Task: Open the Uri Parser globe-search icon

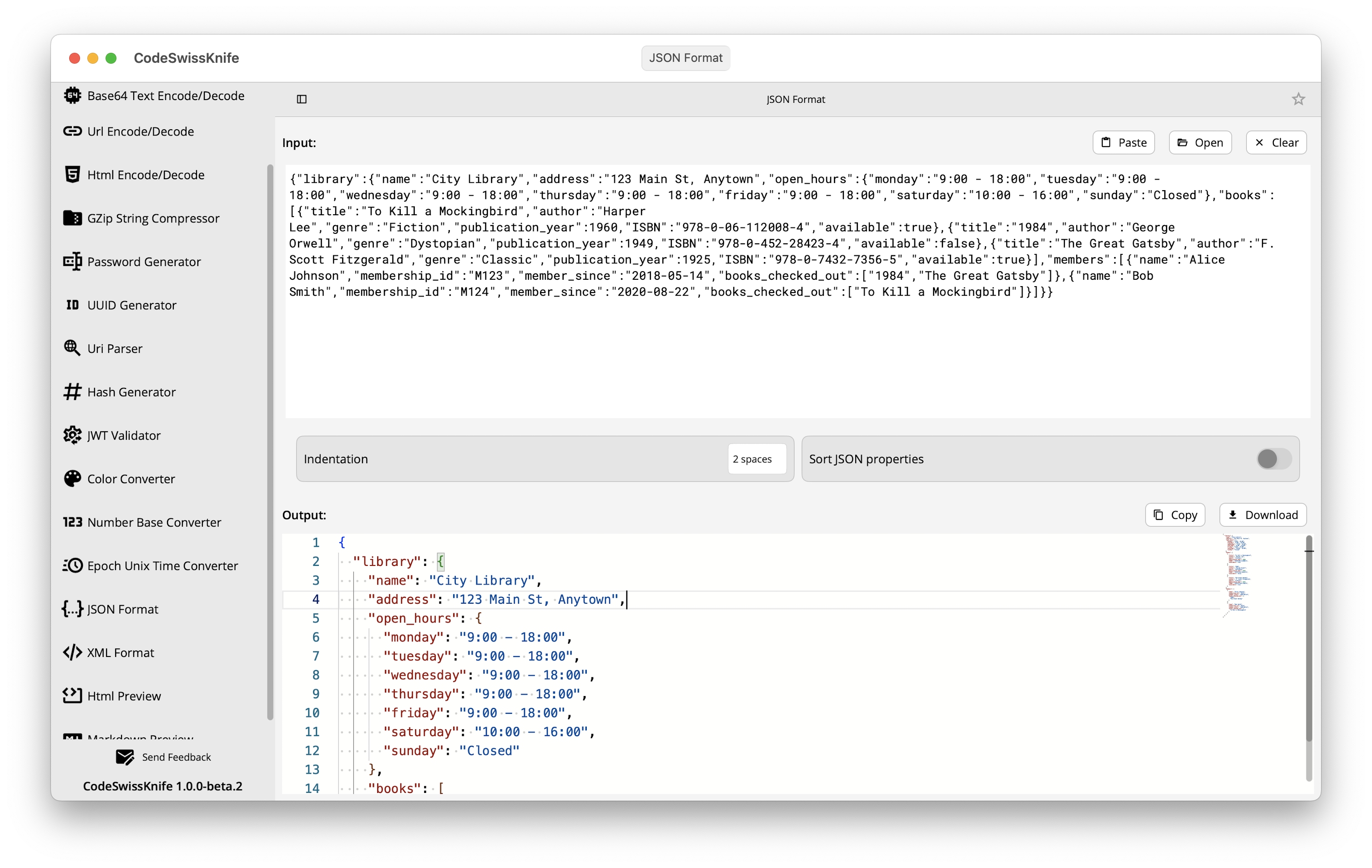Action: pyautogui.click(x=72, y=348)
